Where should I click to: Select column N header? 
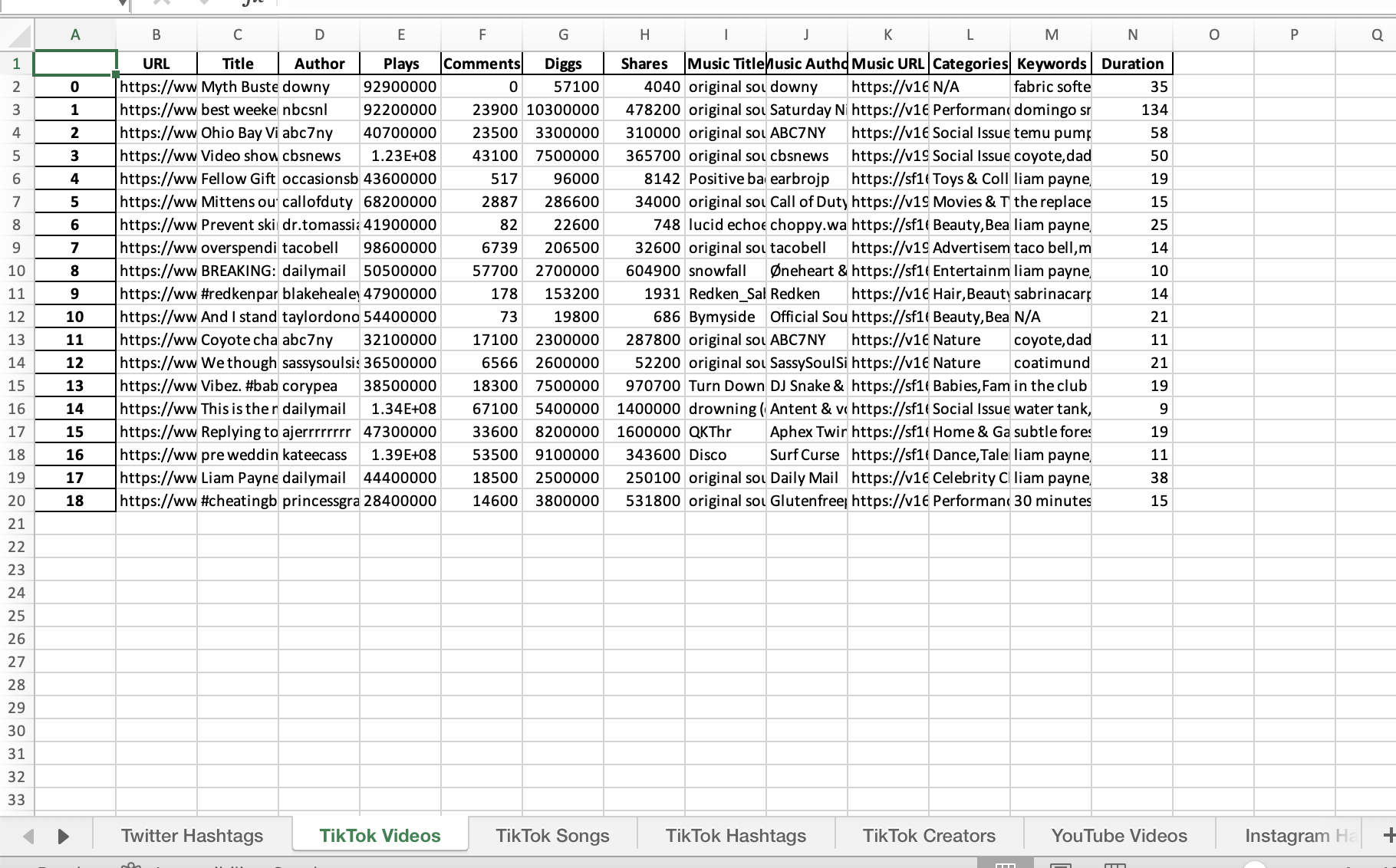pos(1132,35)
